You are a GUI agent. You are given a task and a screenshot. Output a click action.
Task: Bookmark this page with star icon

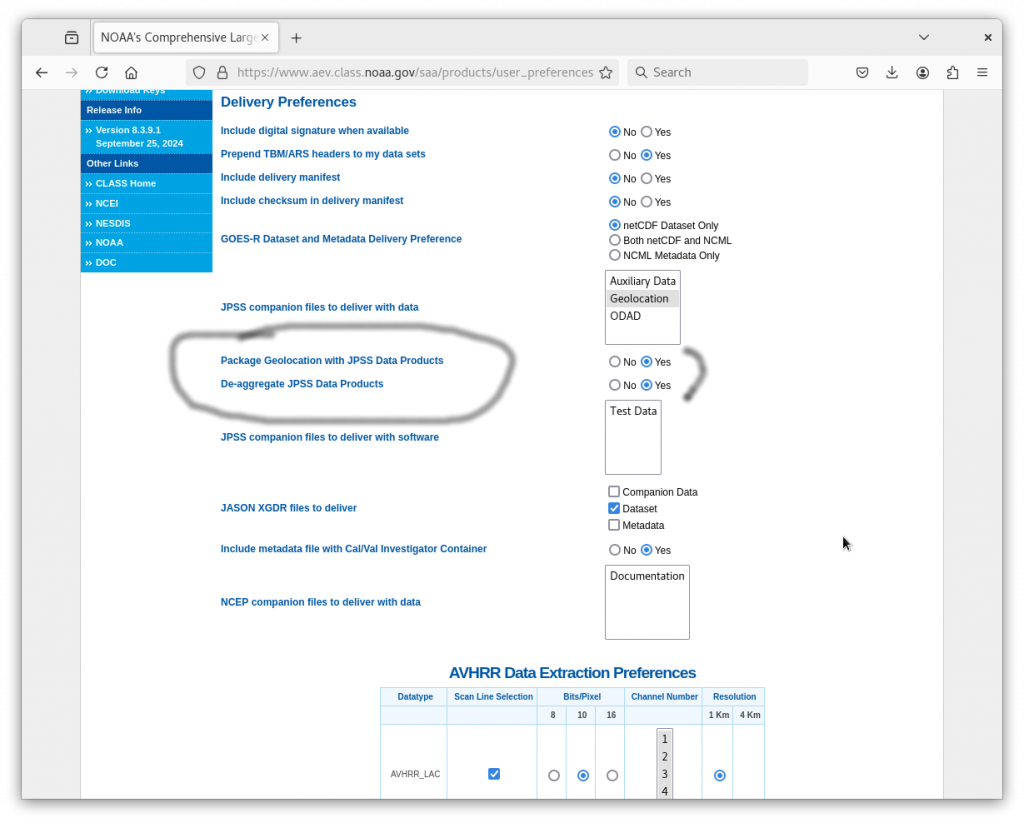point(605,72)
